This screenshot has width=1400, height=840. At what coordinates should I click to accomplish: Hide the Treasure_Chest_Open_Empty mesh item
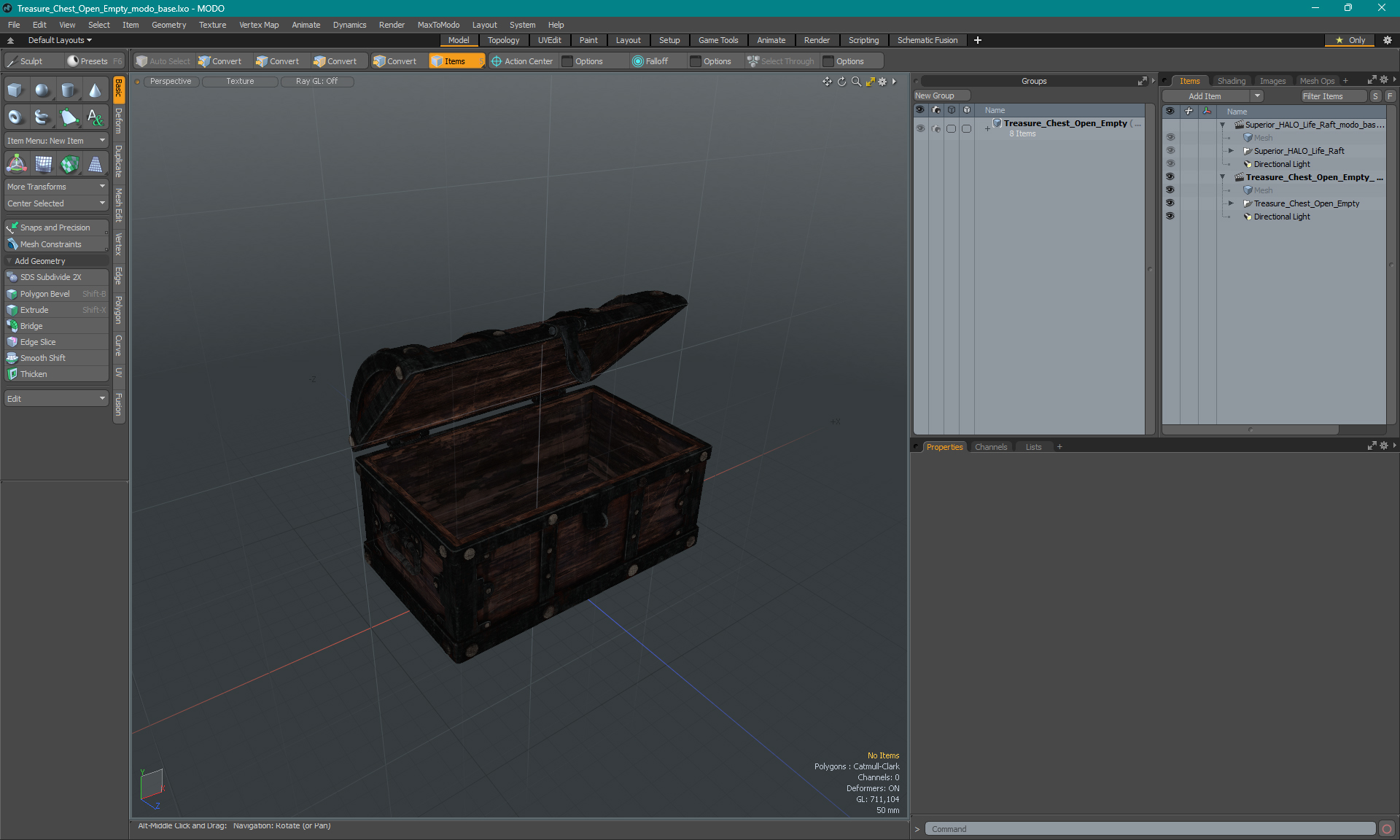pos(1170,203)
